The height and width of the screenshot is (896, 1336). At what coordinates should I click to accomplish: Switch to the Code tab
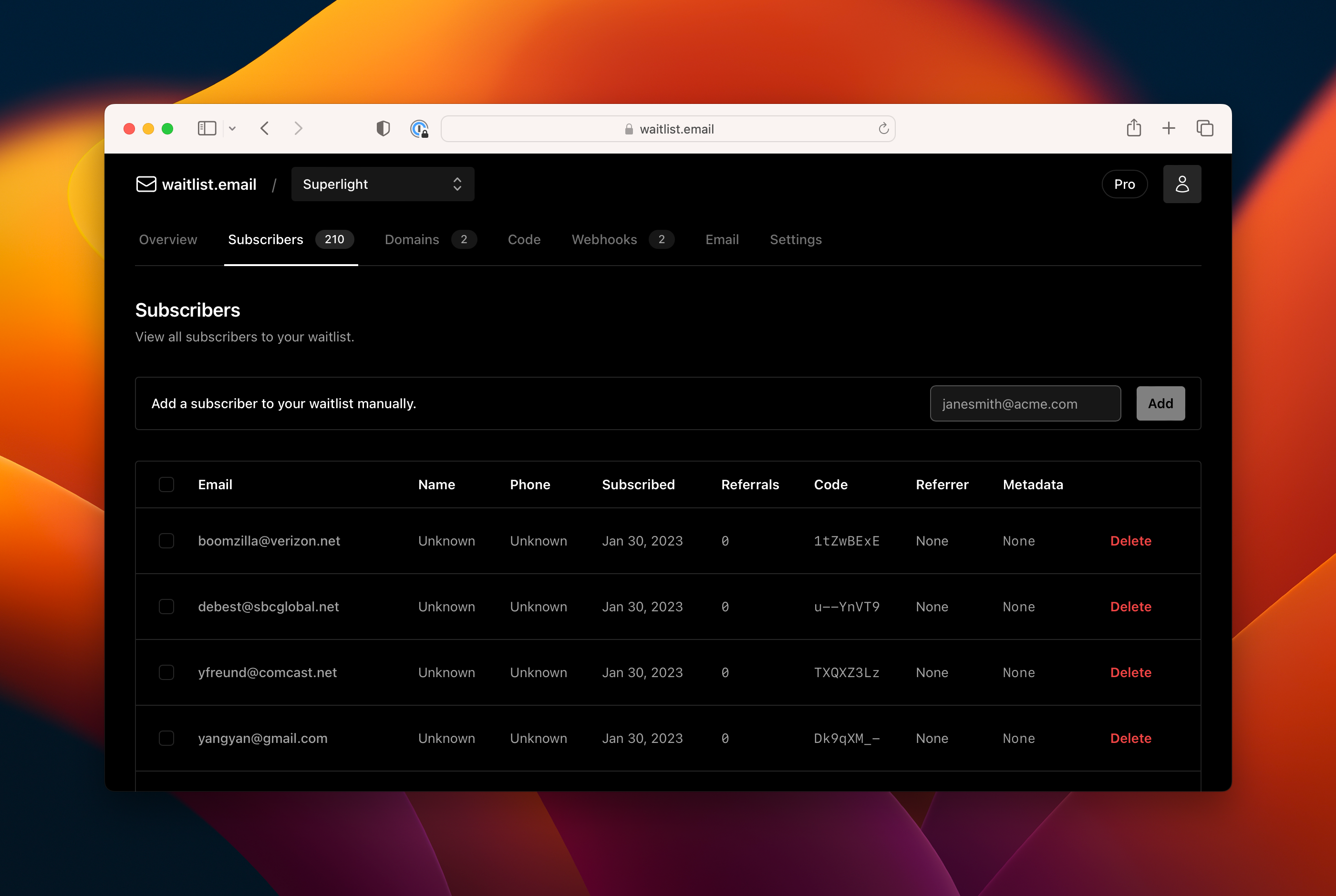(x=524, y=239)
